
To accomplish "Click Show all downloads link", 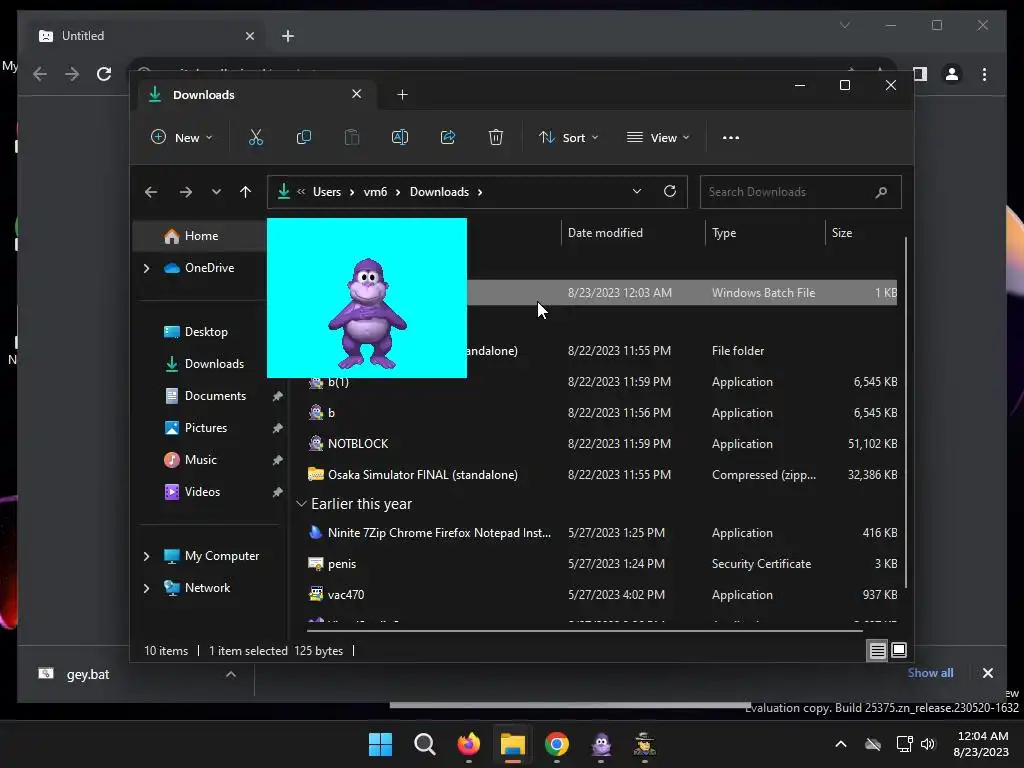I will coord(930,673).
